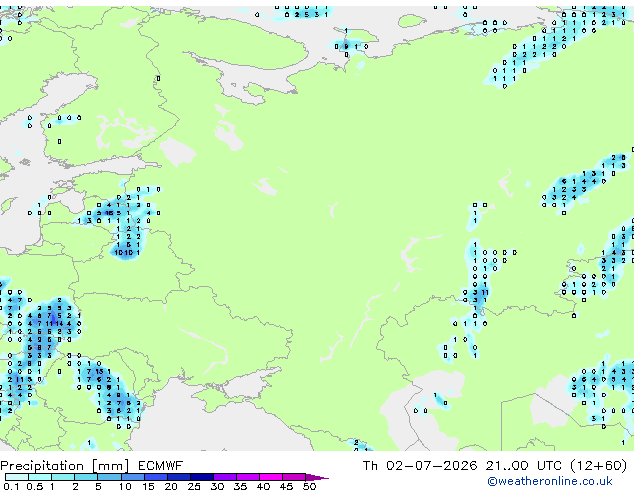Click the 30–35 mm purple swatch
This screenshot has width=634, height=490.
coord(224,477)
